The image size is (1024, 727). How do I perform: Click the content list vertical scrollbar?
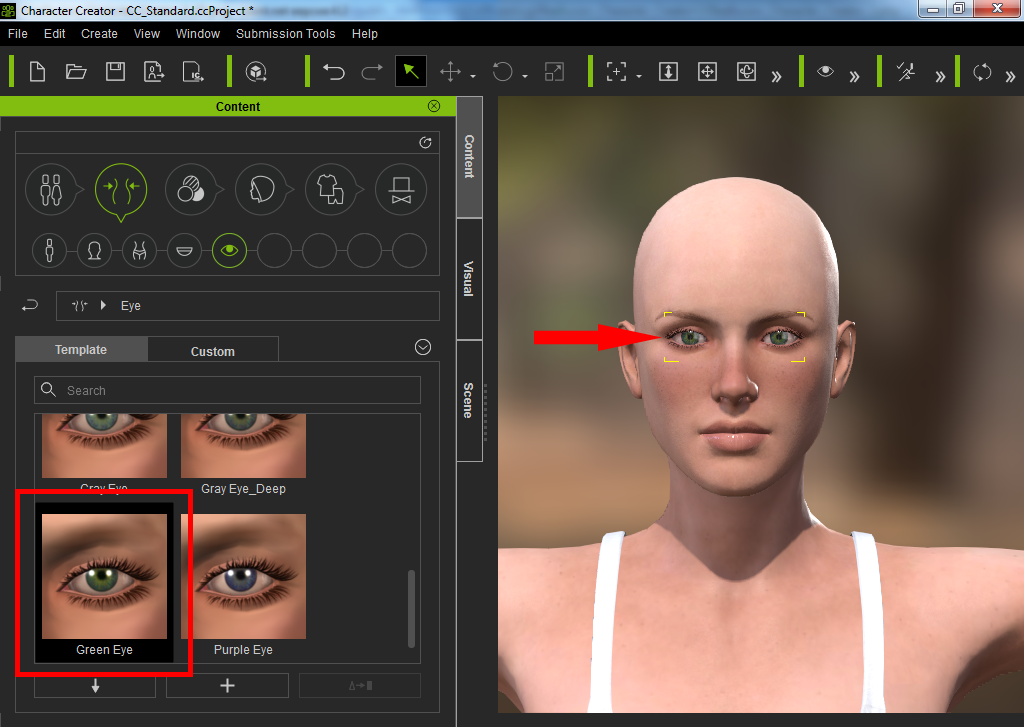410,608
